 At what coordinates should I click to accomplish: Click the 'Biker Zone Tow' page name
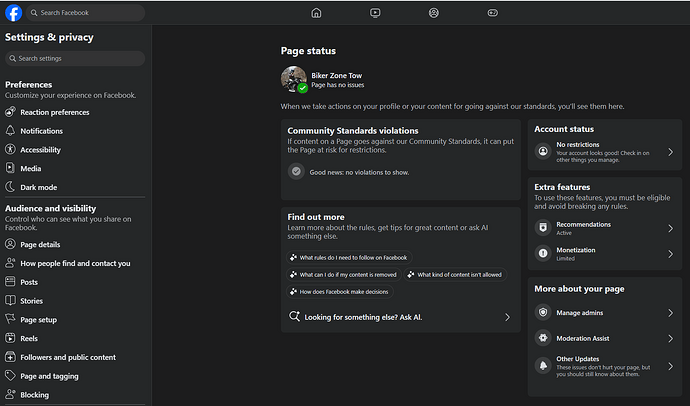click(337, 76)
